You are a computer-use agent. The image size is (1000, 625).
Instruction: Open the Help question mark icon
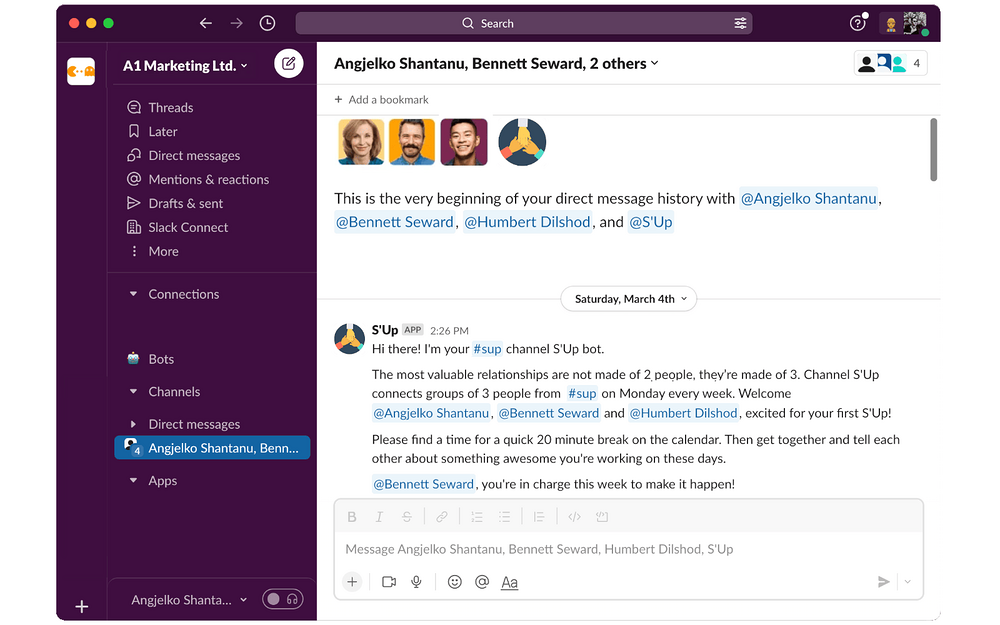tap(858, 24)
